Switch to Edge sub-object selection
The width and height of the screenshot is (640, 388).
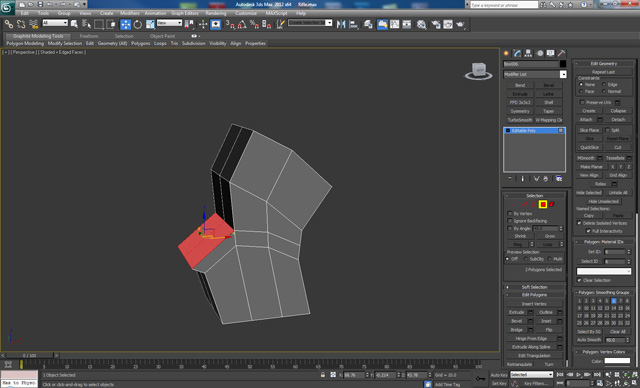[524, 204]
